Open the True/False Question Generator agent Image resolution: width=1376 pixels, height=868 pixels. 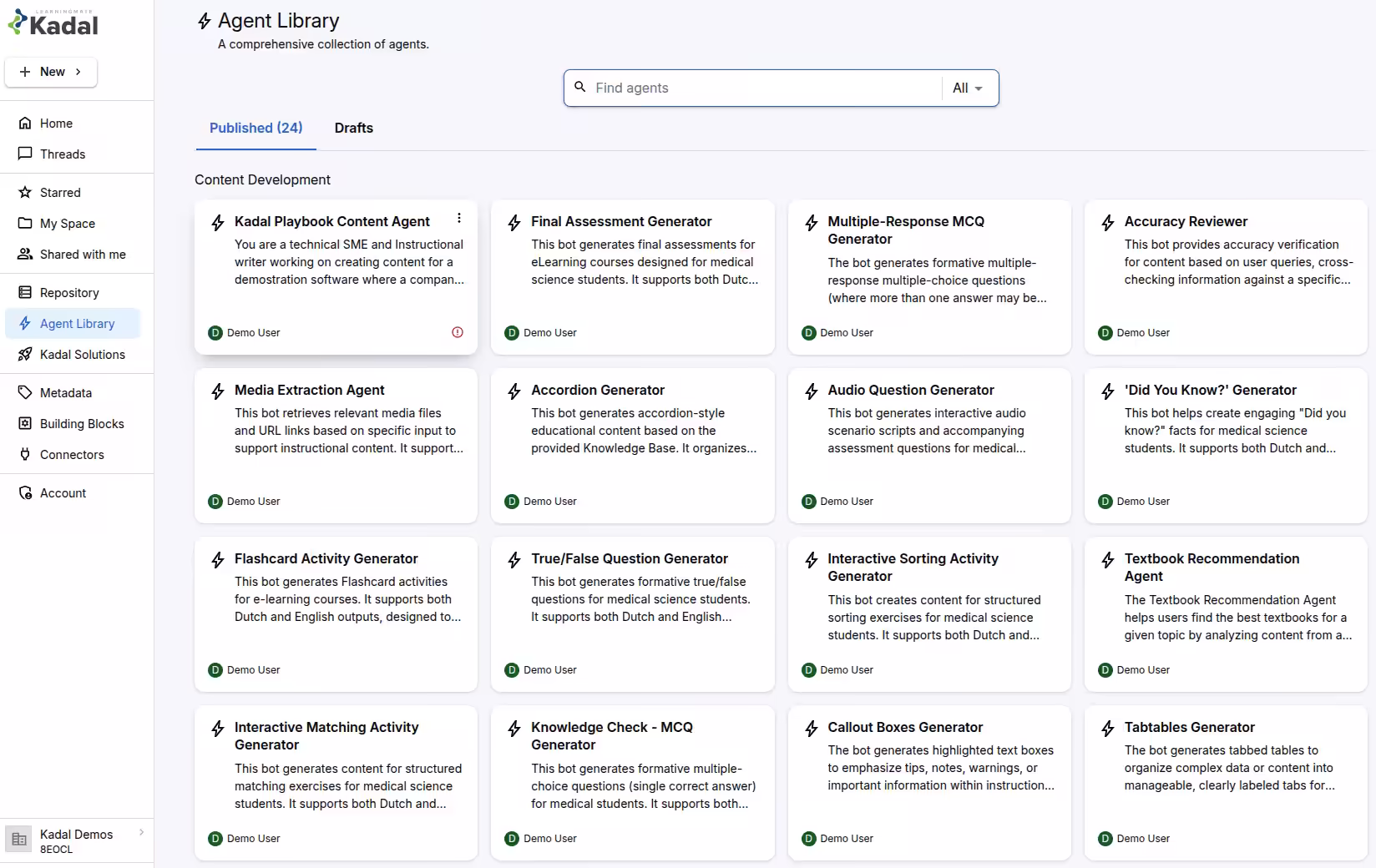(633, 614)
